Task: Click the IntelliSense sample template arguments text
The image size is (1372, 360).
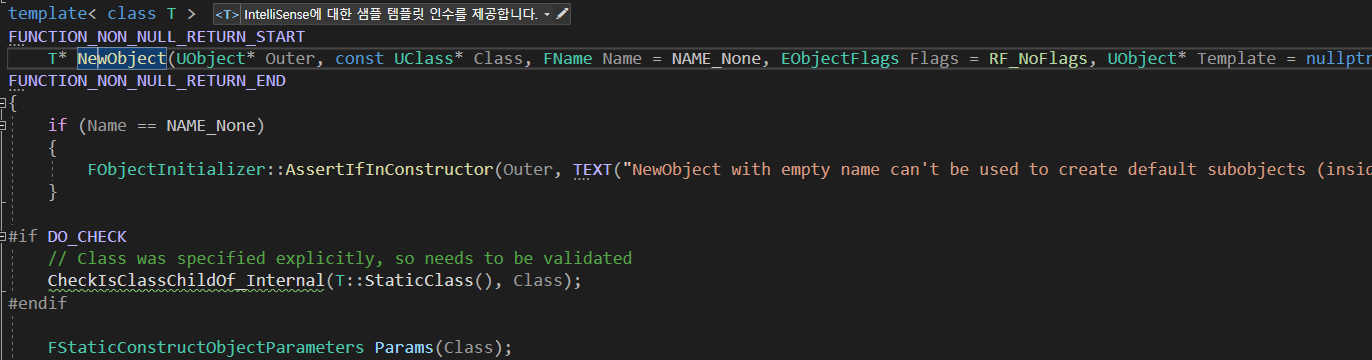Action: click(x=390, y=14)
